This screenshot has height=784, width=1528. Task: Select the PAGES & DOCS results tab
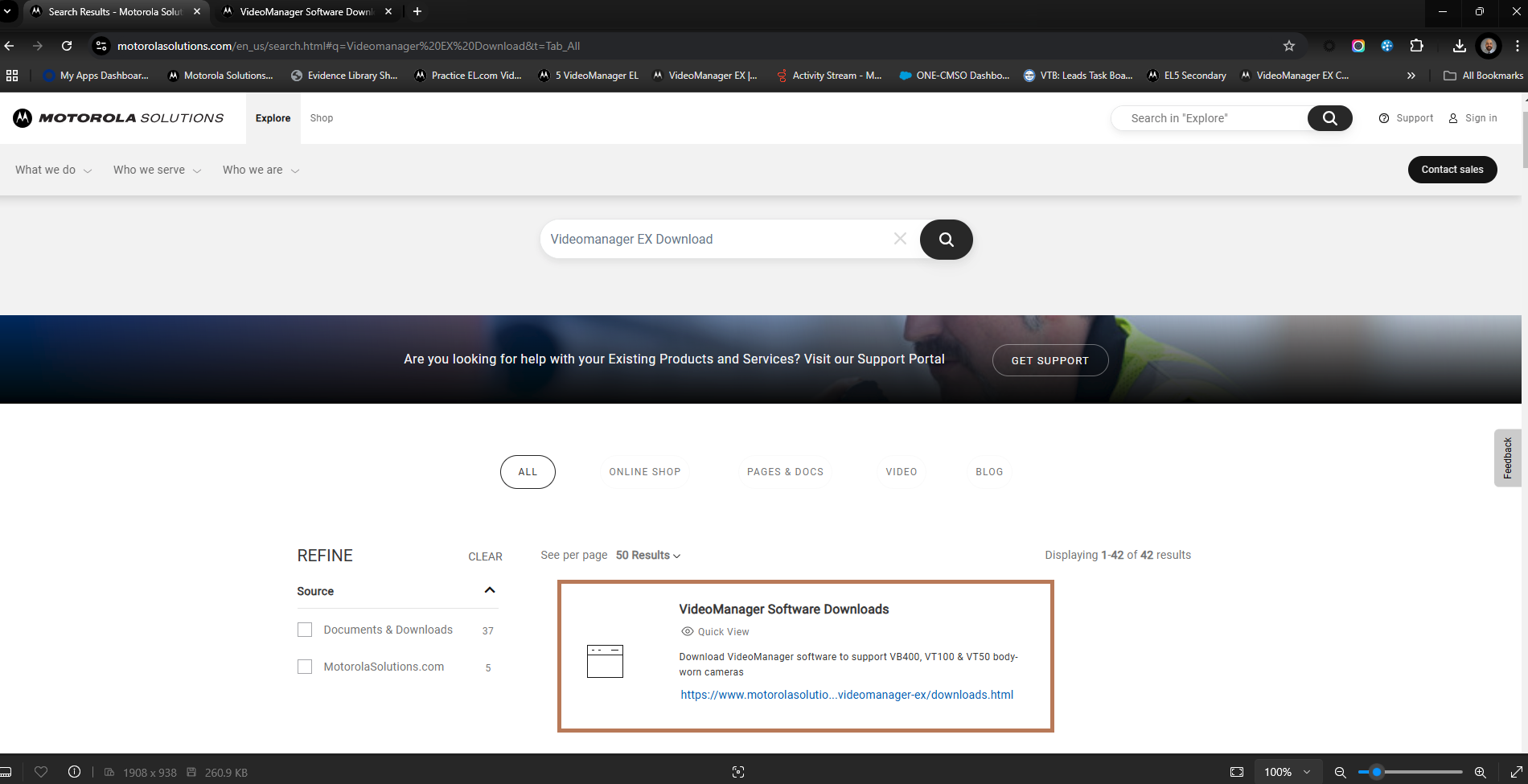click(x=785, y=472)
